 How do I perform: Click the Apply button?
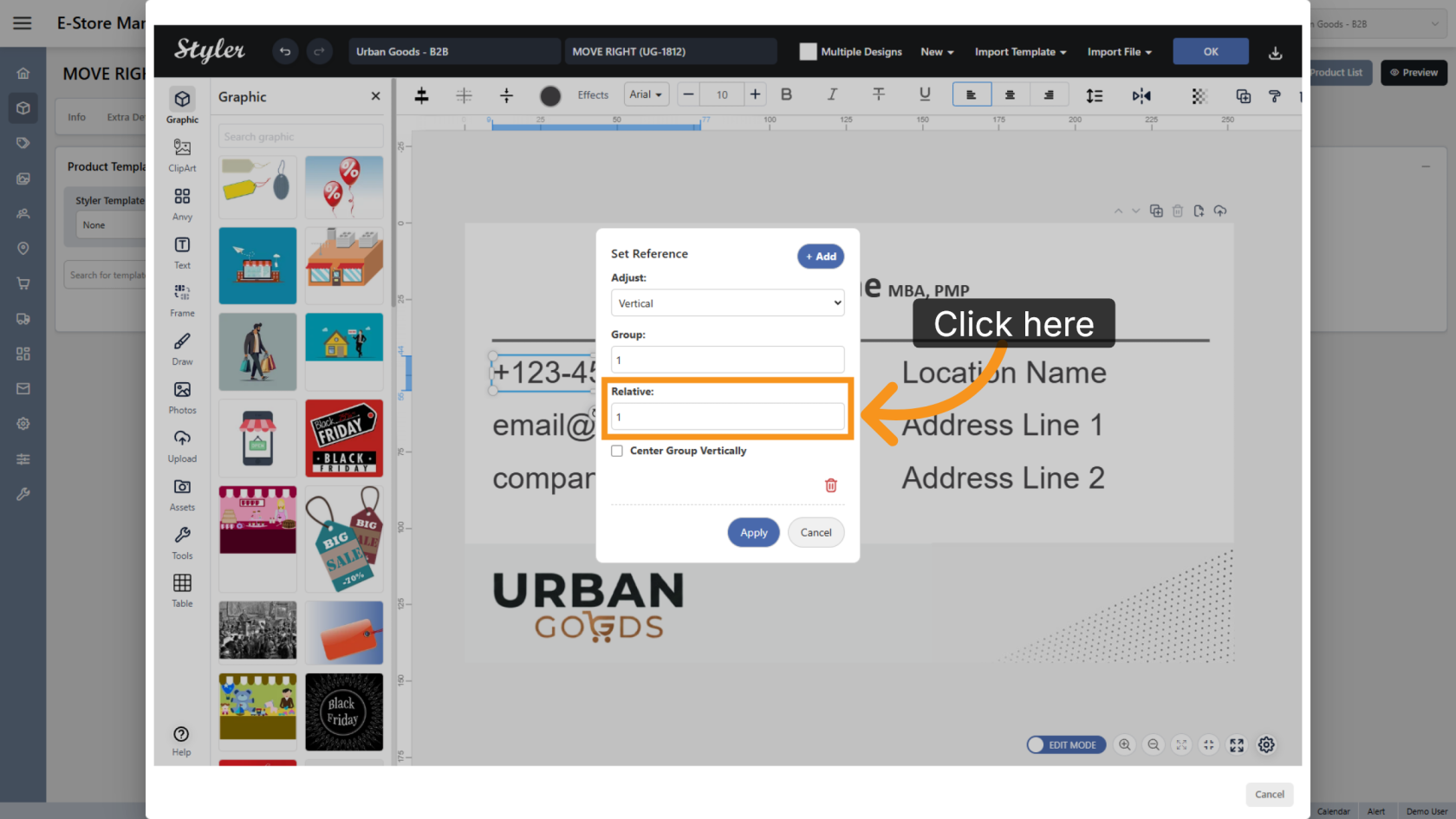(754, 532)
